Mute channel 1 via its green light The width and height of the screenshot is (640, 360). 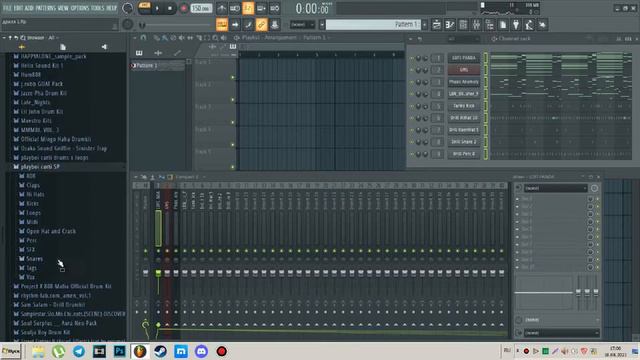412,58
